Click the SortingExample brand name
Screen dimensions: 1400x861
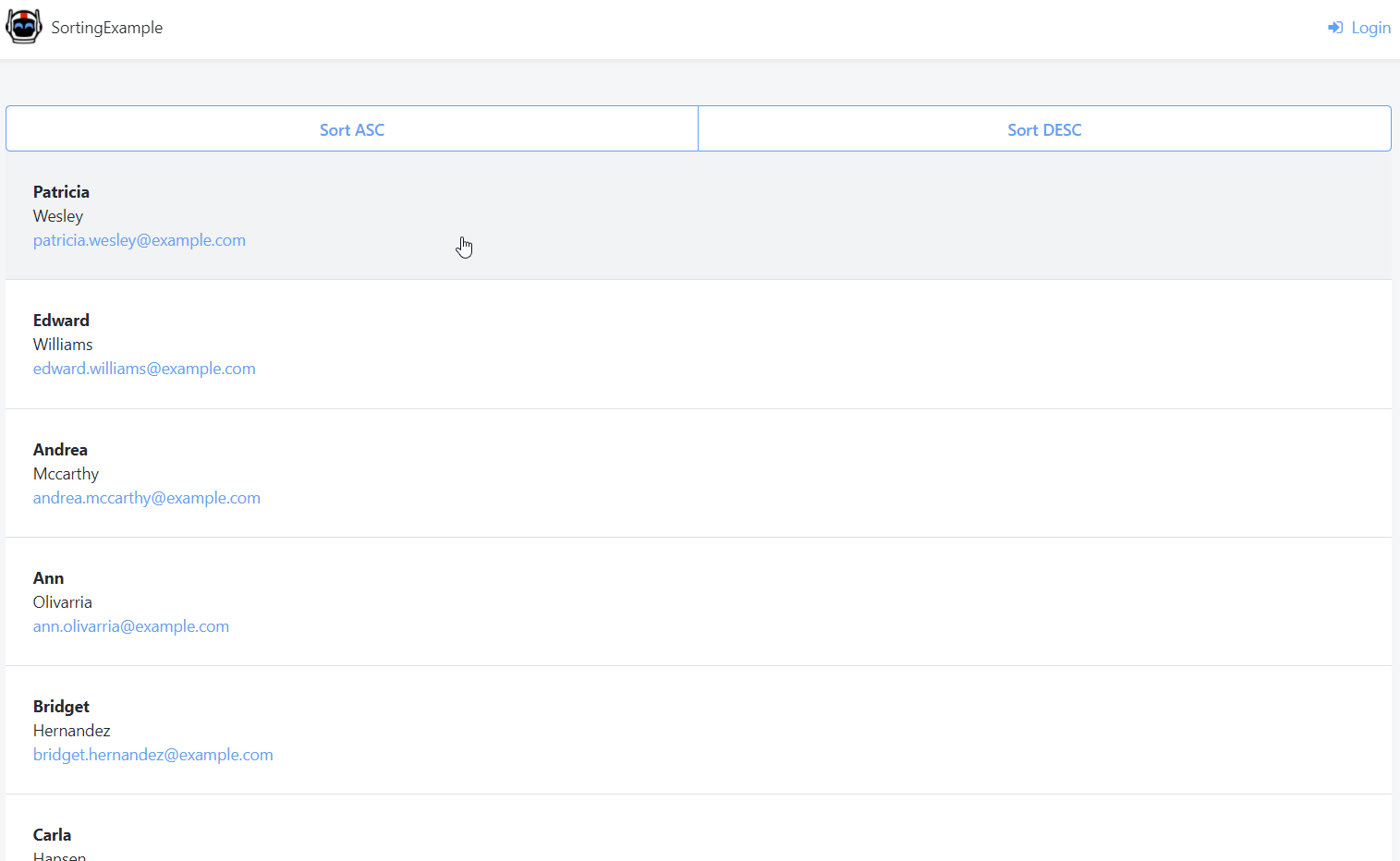tap(107, 27)
